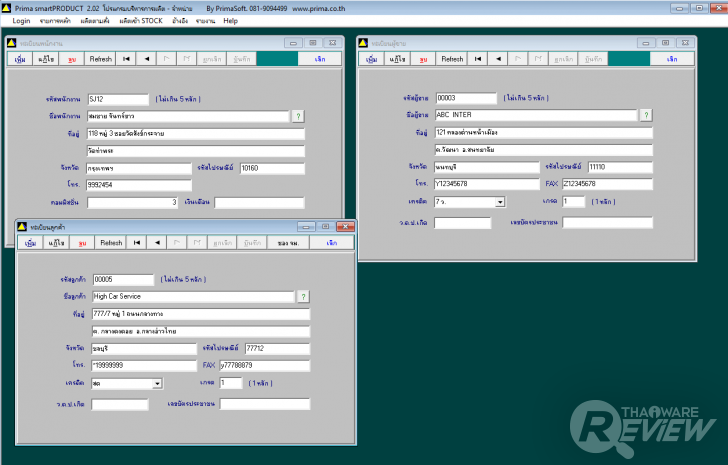Image resolution: width=728 pixels, height=465 pixels.
Task: Click supplier phone field Y12345678
Action: coord(487,184)
